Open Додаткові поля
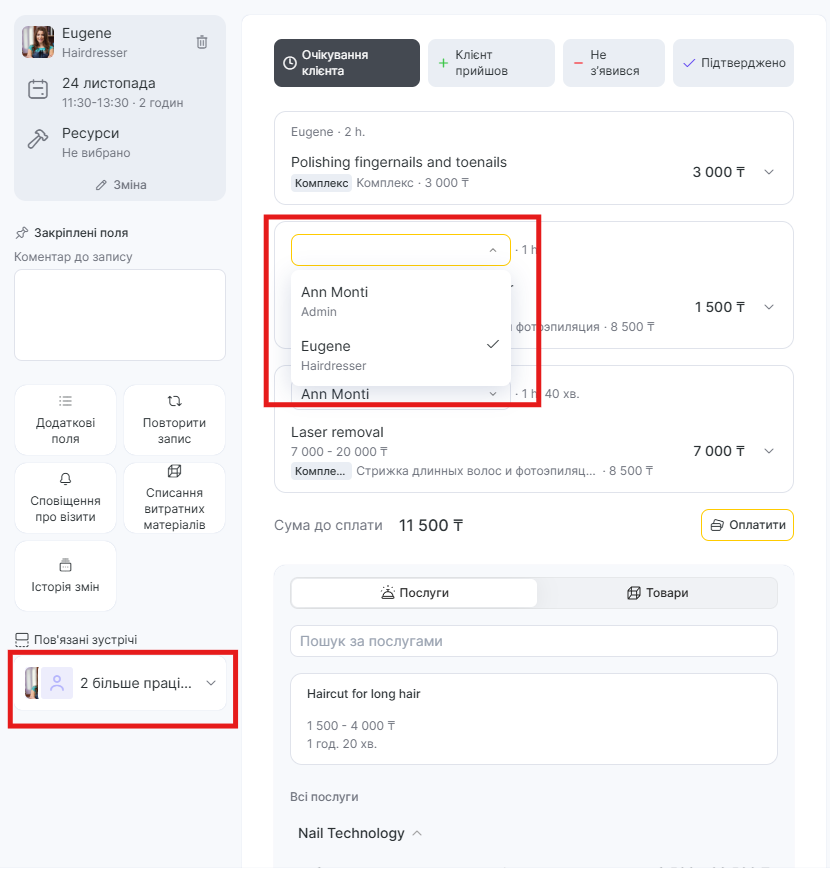 click(x=65, y=420)
